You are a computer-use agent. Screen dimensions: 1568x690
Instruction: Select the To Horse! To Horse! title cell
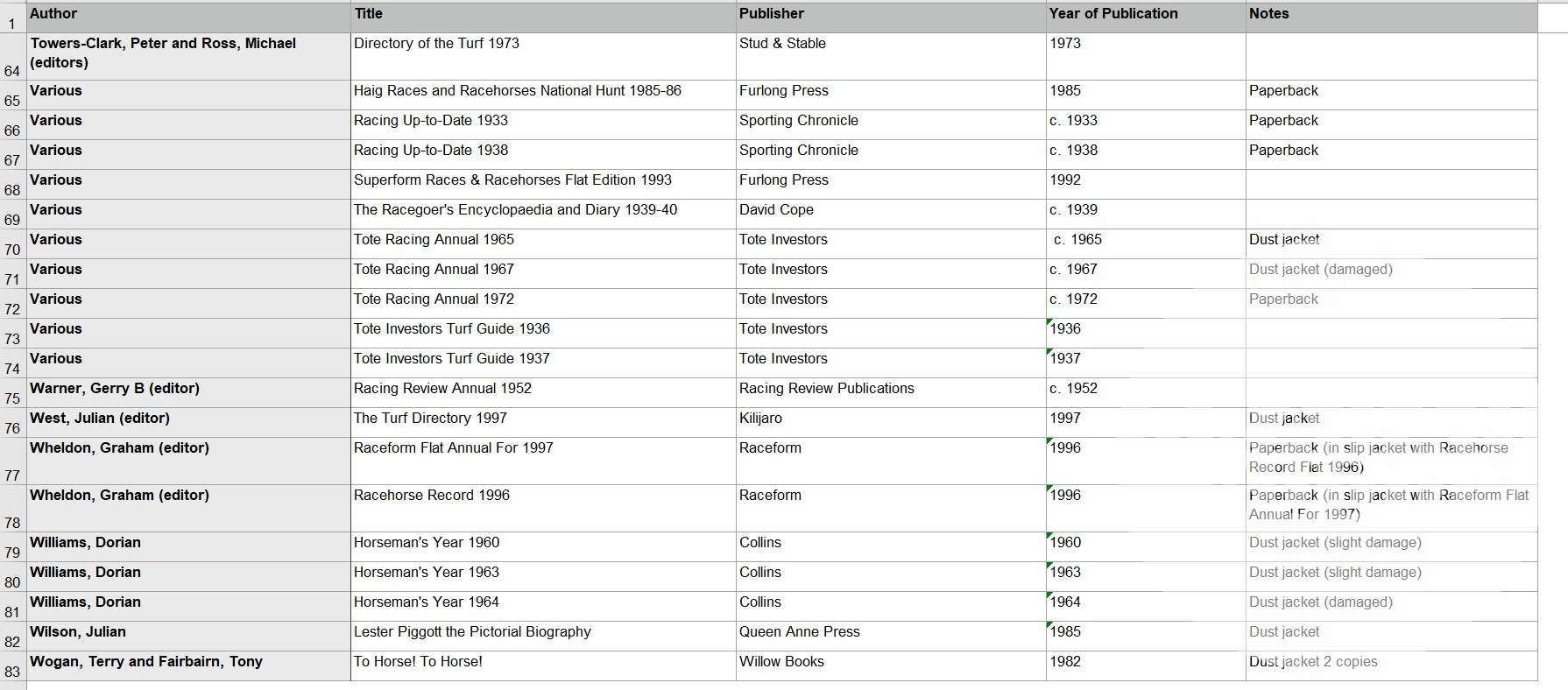pos(544,666)
